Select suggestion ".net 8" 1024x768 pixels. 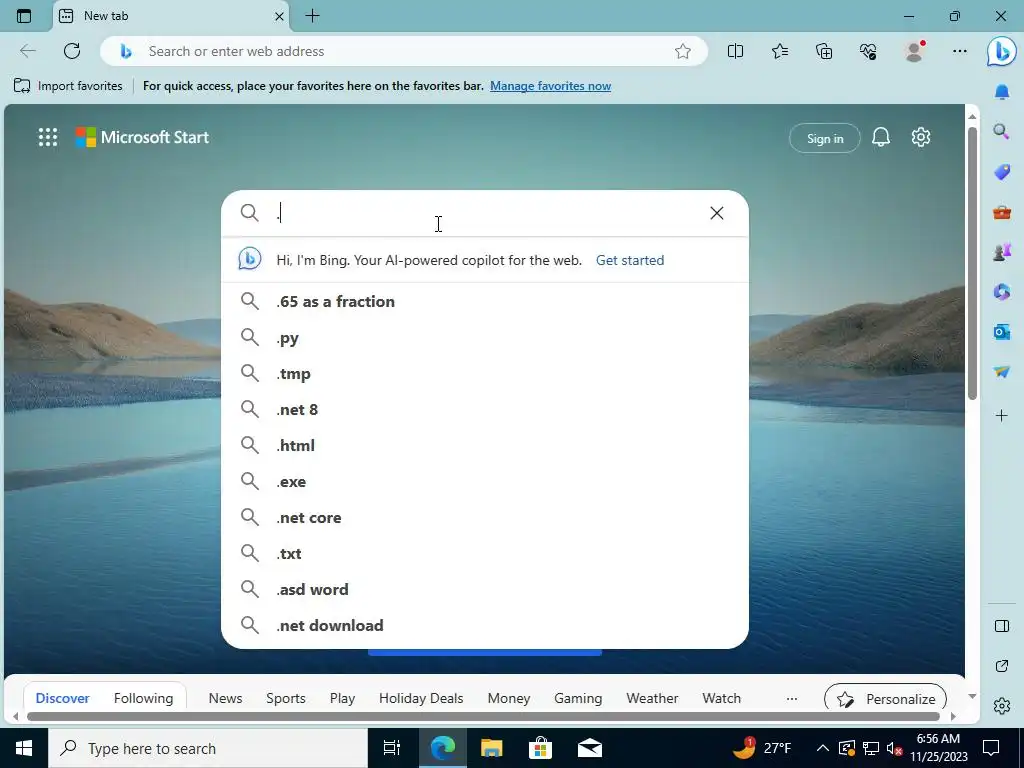pyautogui.click(x=485, y=409)
